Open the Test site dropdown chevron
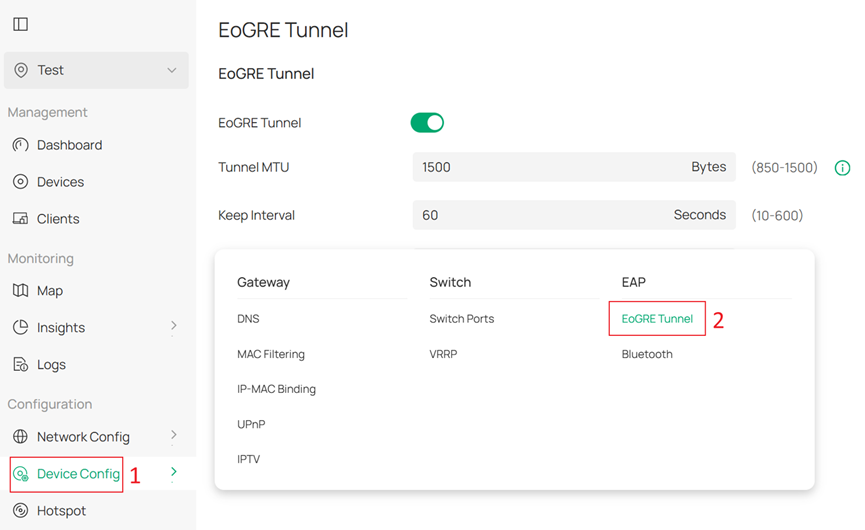865x530 pixels. pos(172,70)
